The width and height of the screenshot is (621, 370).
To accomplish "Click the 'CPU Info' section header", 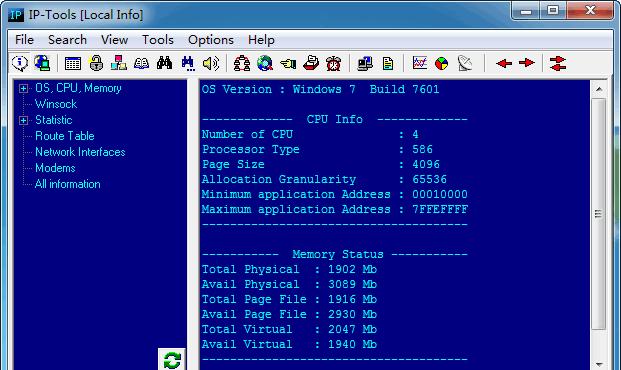I will tap(335, 119).
